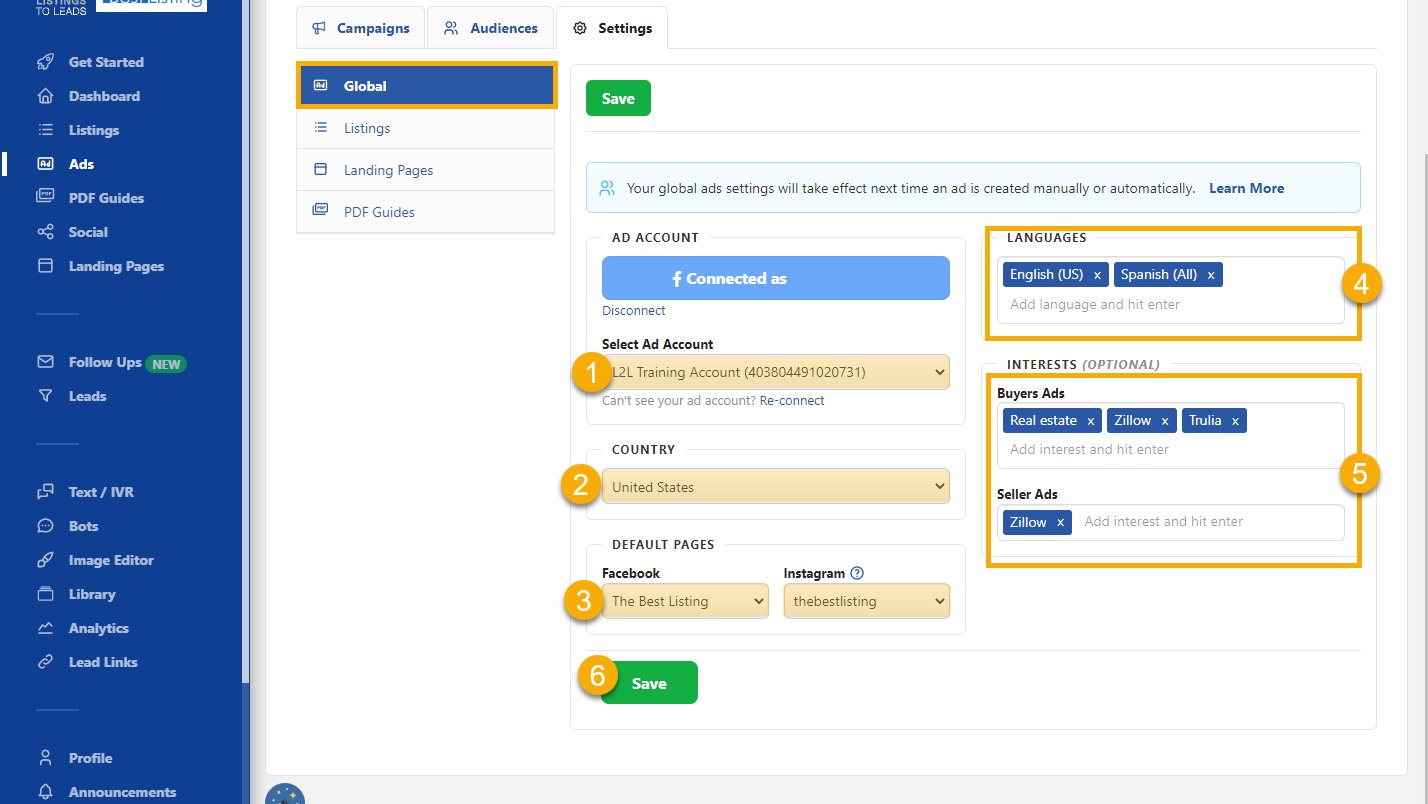Viewport: 1428px width, 804px height.
Task: Switch to the Campaigns tab
Action: tap(361, 28)
